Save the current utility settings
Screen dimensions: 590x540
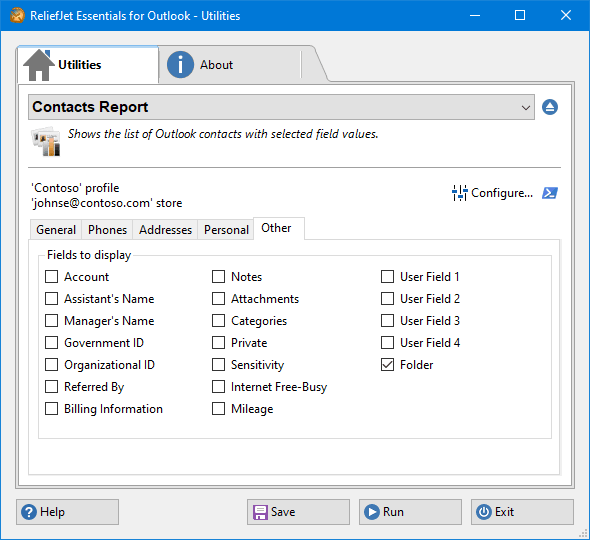[x=298, y=512]
